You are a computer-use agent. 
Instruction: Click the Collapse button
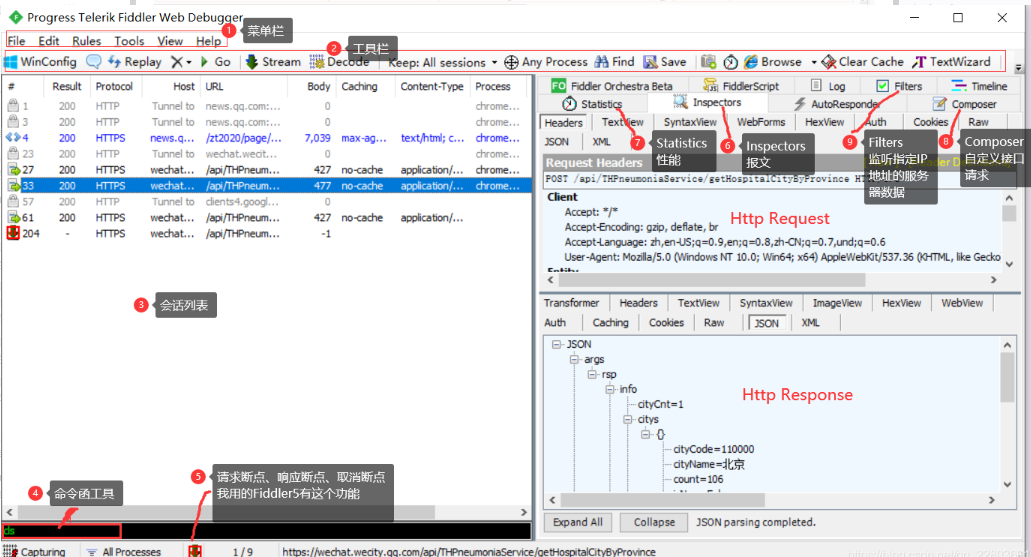coord(654,522)
